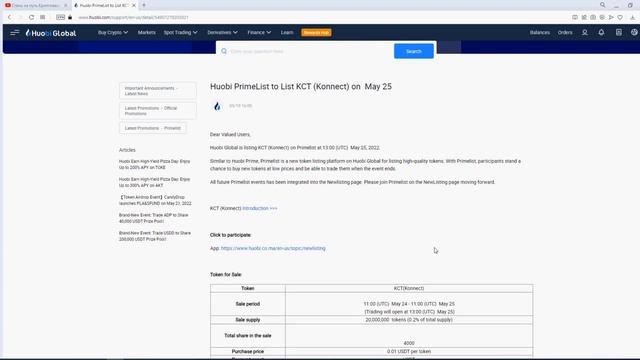
Task: Click the KCT(Konnect) token table cell
Action: coord(409,288)
